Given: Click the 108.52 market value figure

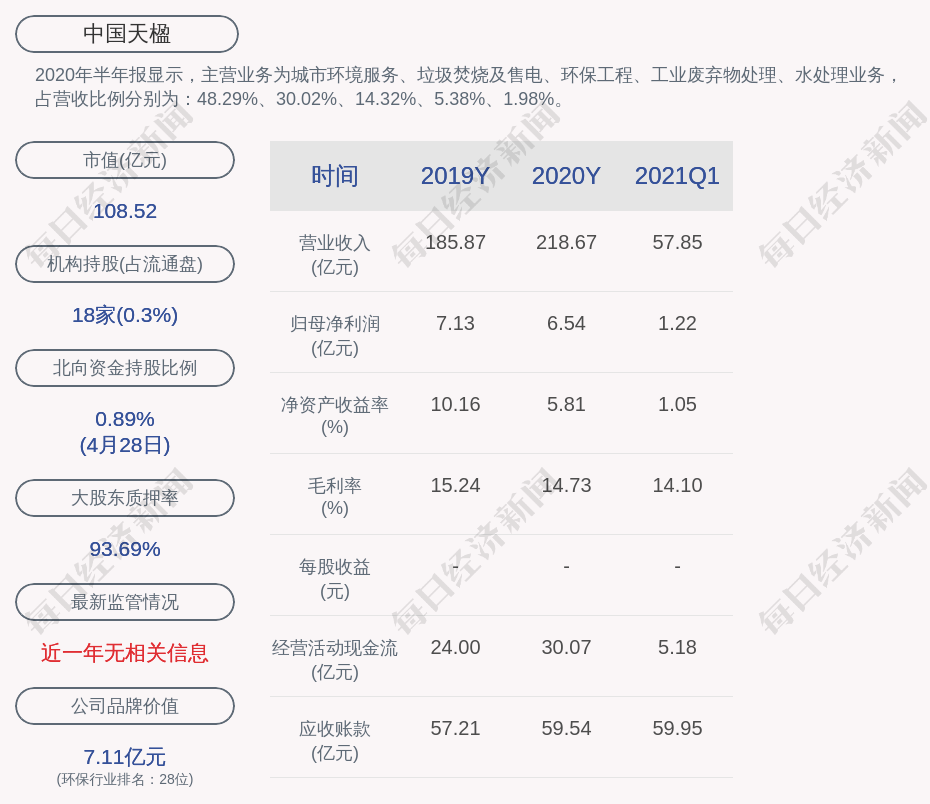Looking at the screenshot, I should tap(125, 211).
